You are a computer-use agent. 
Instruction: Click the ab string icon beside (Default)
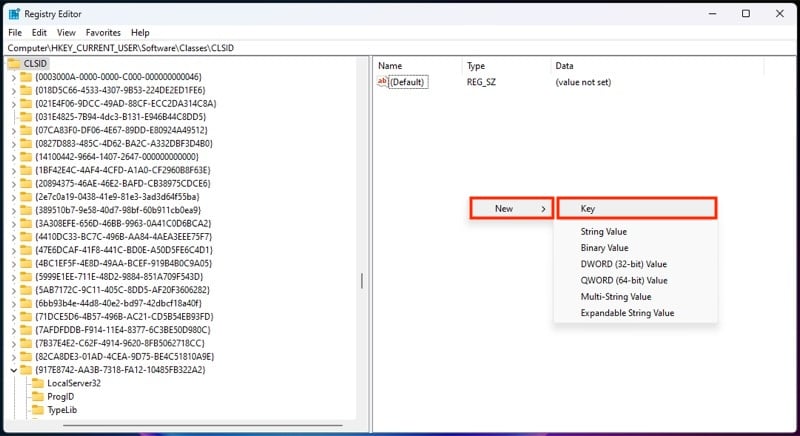point(382,82)
